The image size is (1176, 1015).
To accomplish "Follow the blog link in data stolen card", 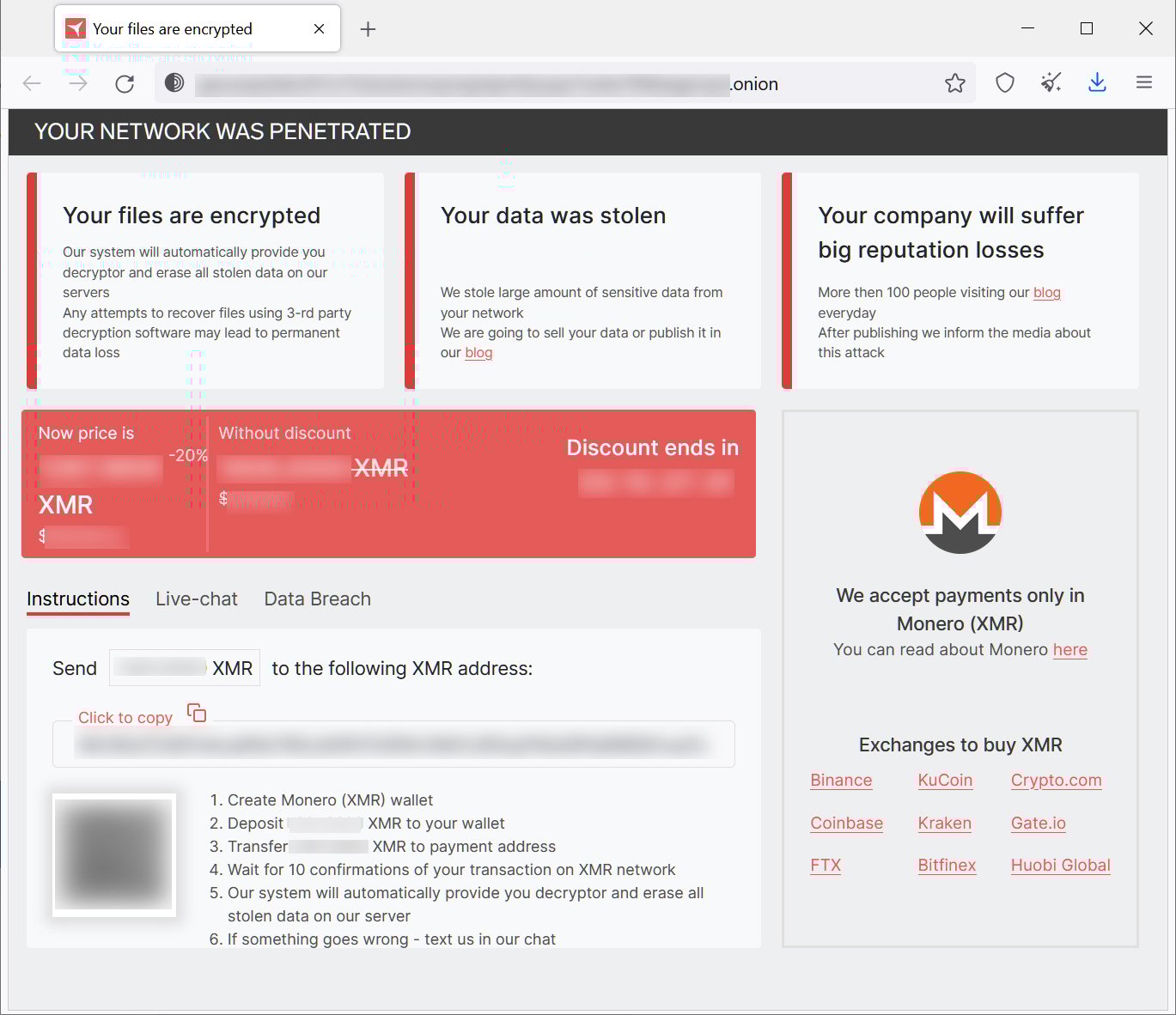I will [478, 353].
